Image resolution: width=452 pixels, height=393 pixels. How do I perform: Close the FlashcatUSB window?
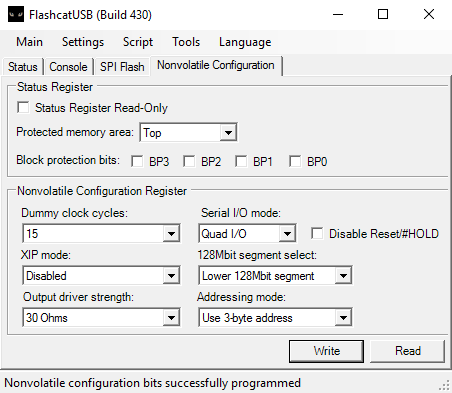pos(429,14)
